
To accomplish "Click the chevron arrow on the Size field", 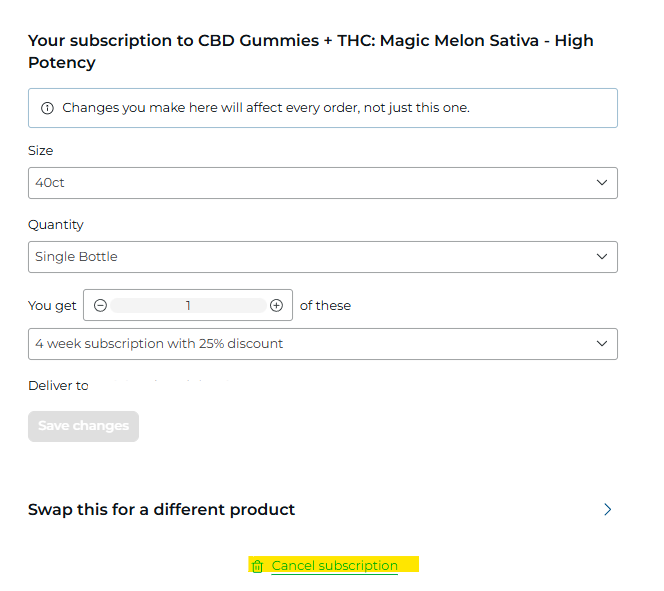I will (x=602, y=183).
